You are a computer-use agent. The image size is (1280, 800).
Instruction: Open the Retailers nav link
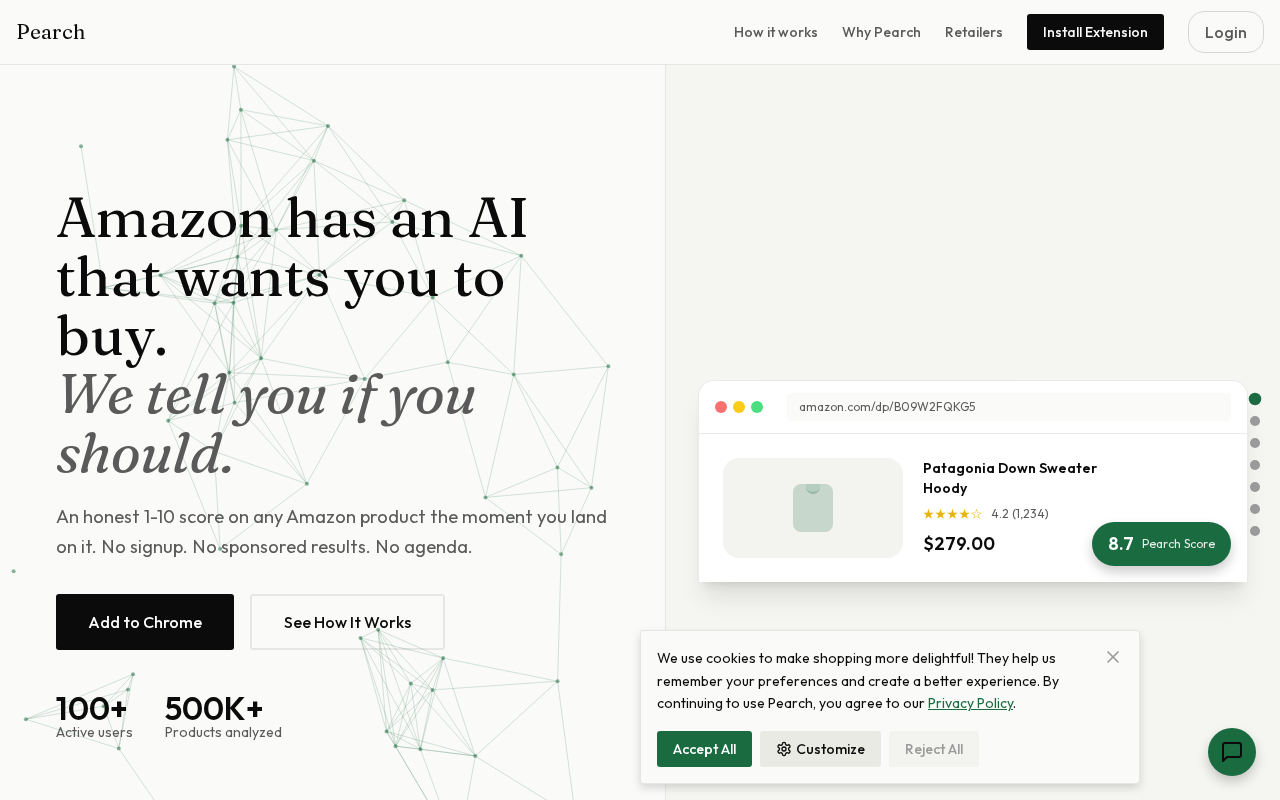pos(974,32)
